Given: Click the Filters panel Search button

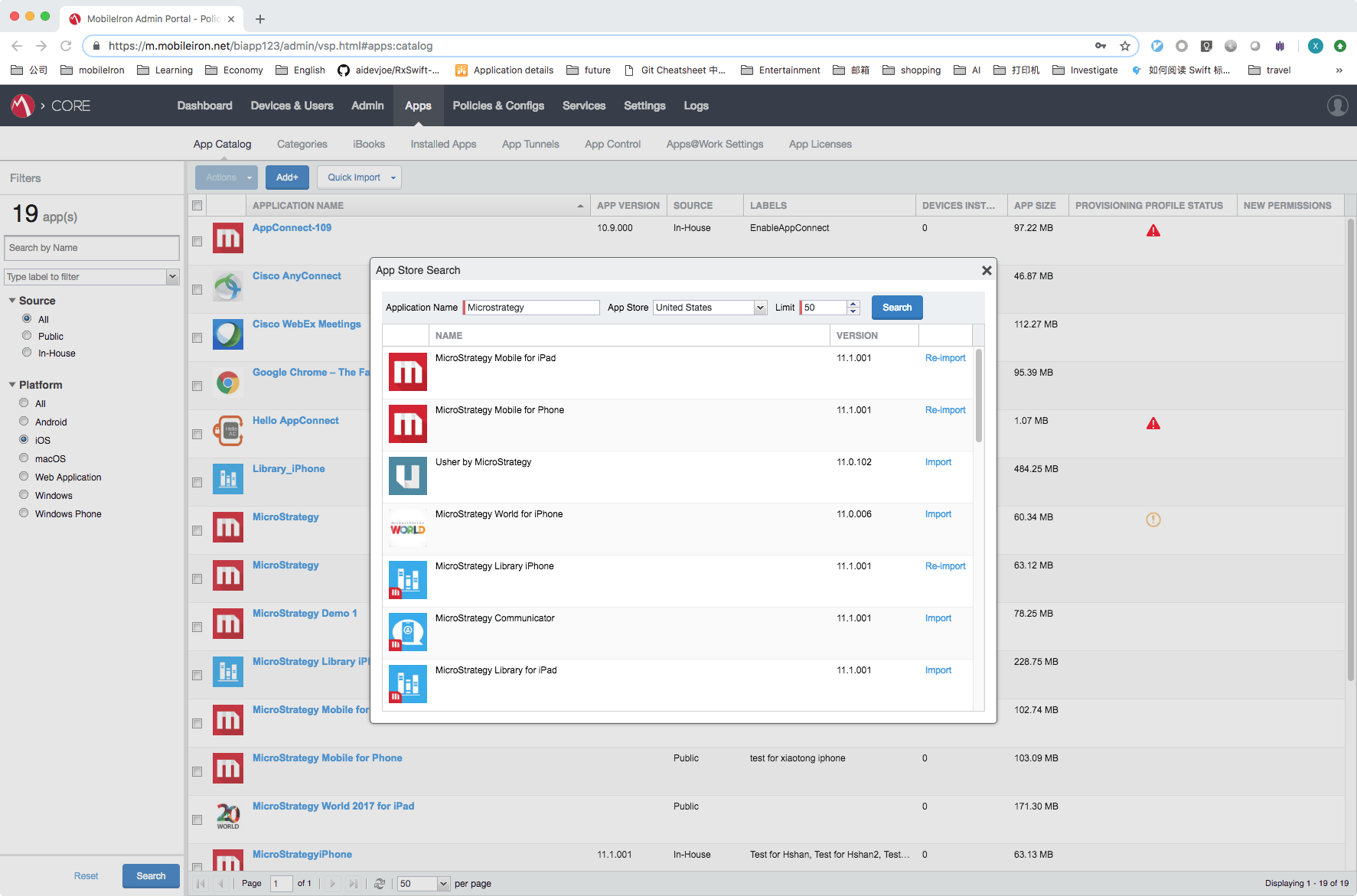Looking at the screenshot, I should point(151,876).
